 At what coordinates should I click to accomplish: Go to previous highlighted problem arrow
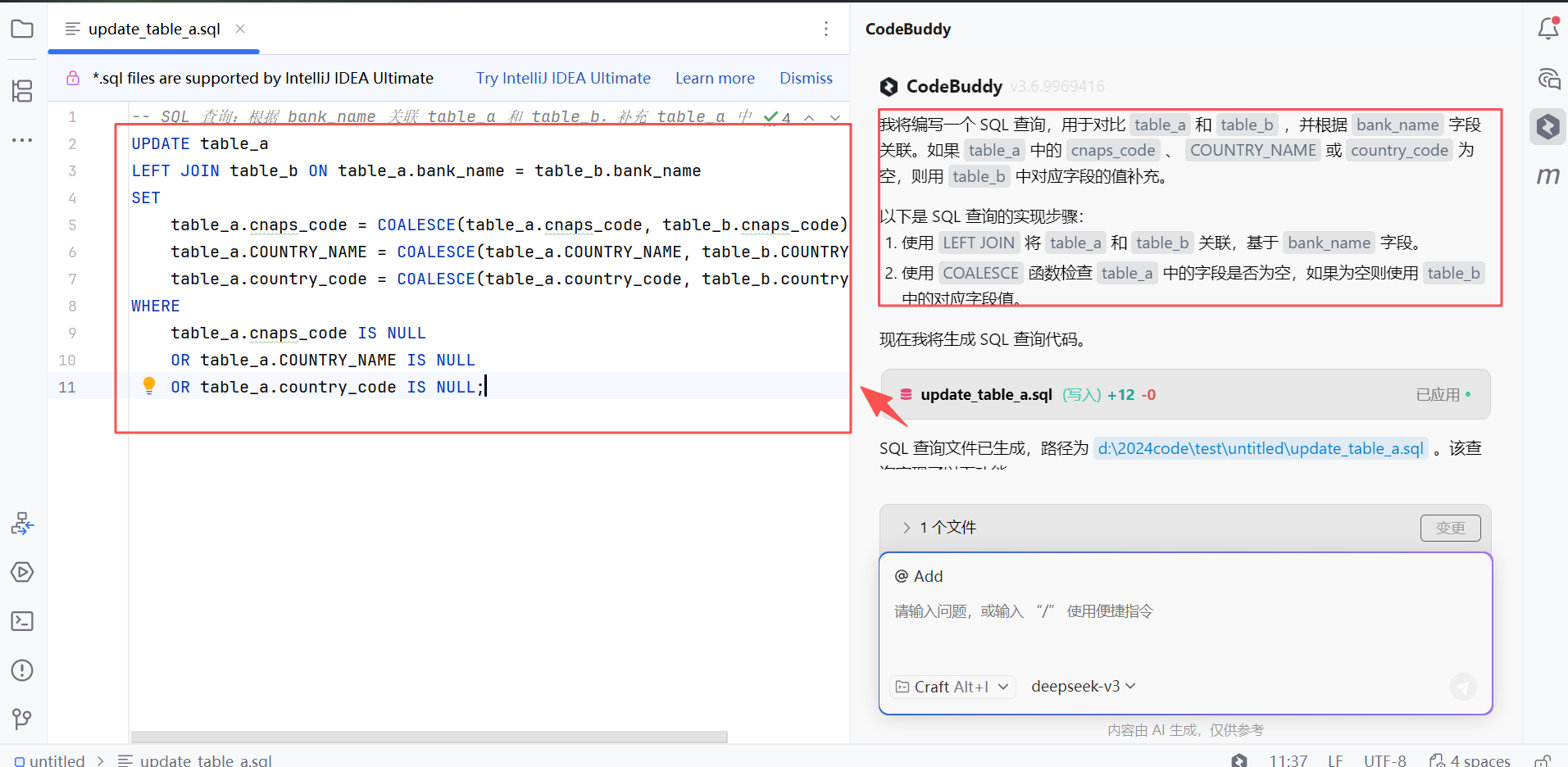coord(809,117)
